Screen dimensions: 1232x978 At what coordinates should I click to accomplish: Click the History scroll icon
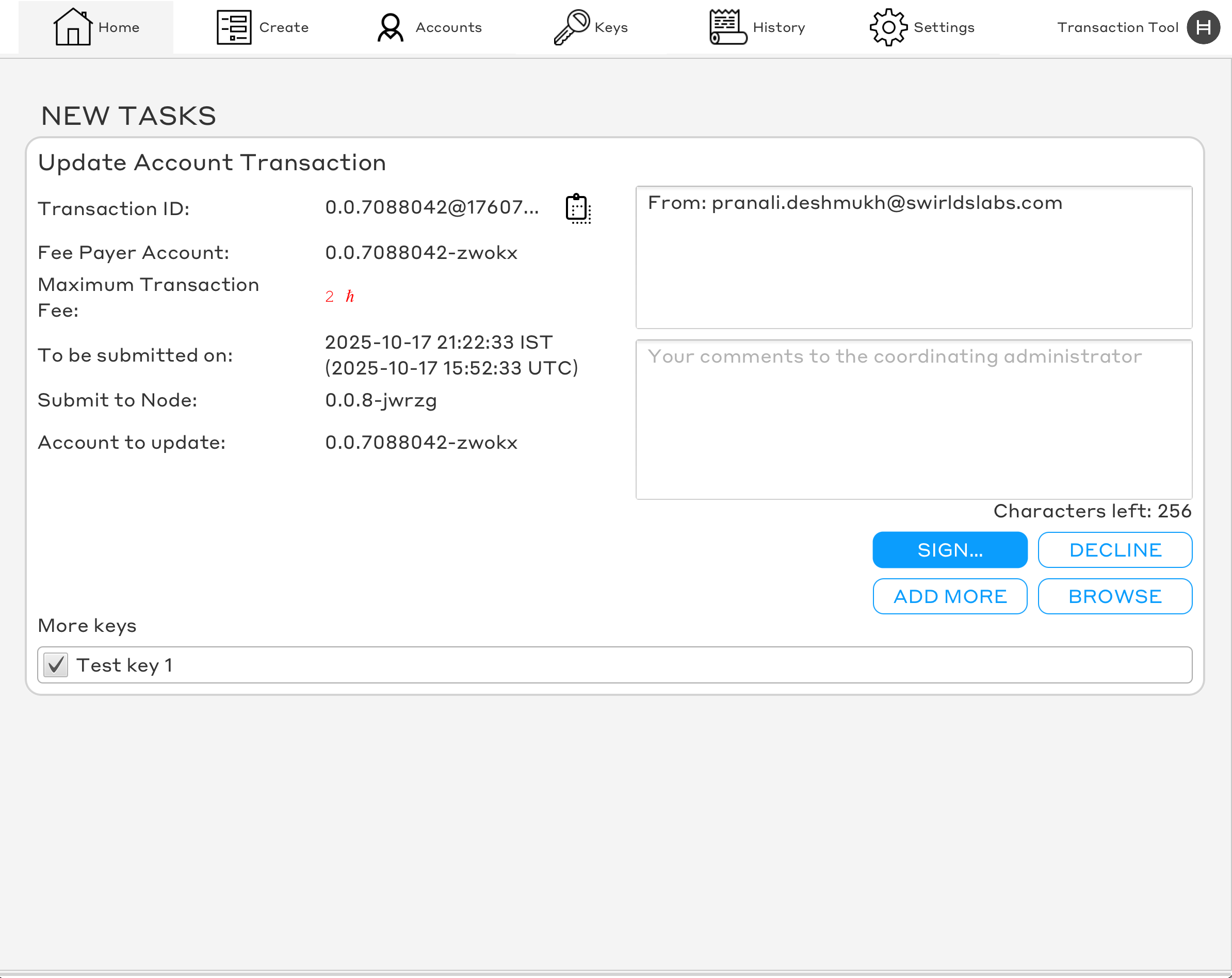point(727,27)
